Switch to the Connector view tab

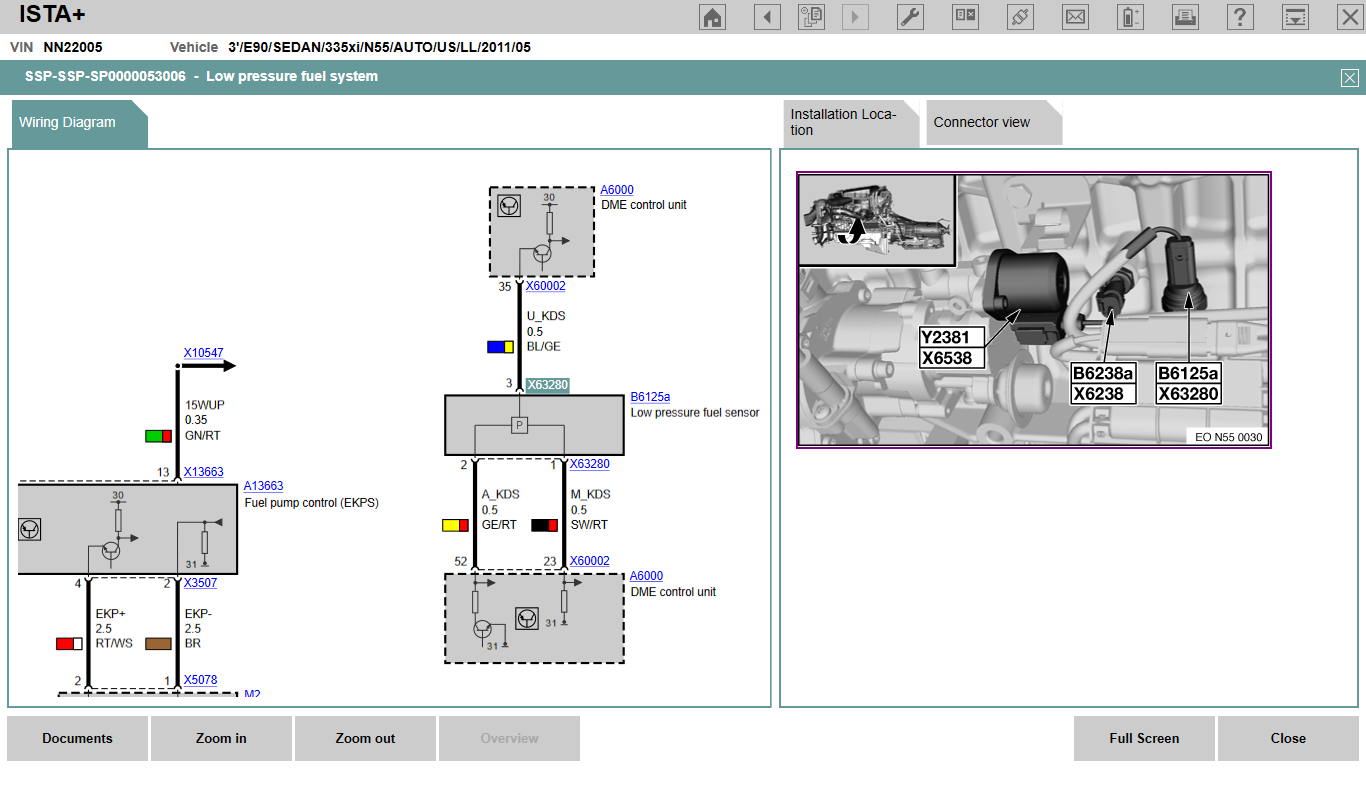coord(982,122)
